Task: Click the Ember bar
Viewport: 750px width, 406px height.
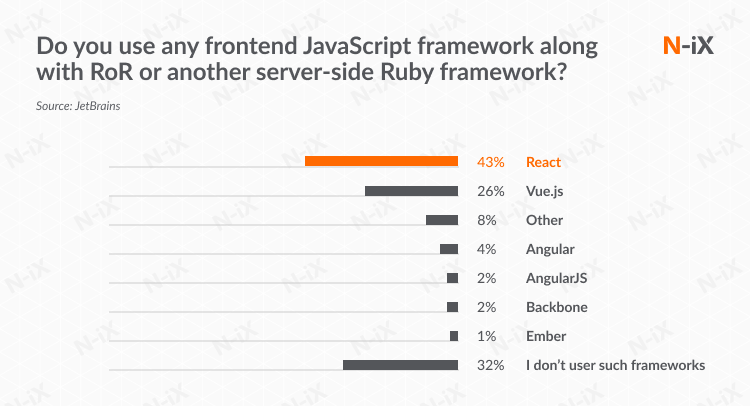Action: 454,336
